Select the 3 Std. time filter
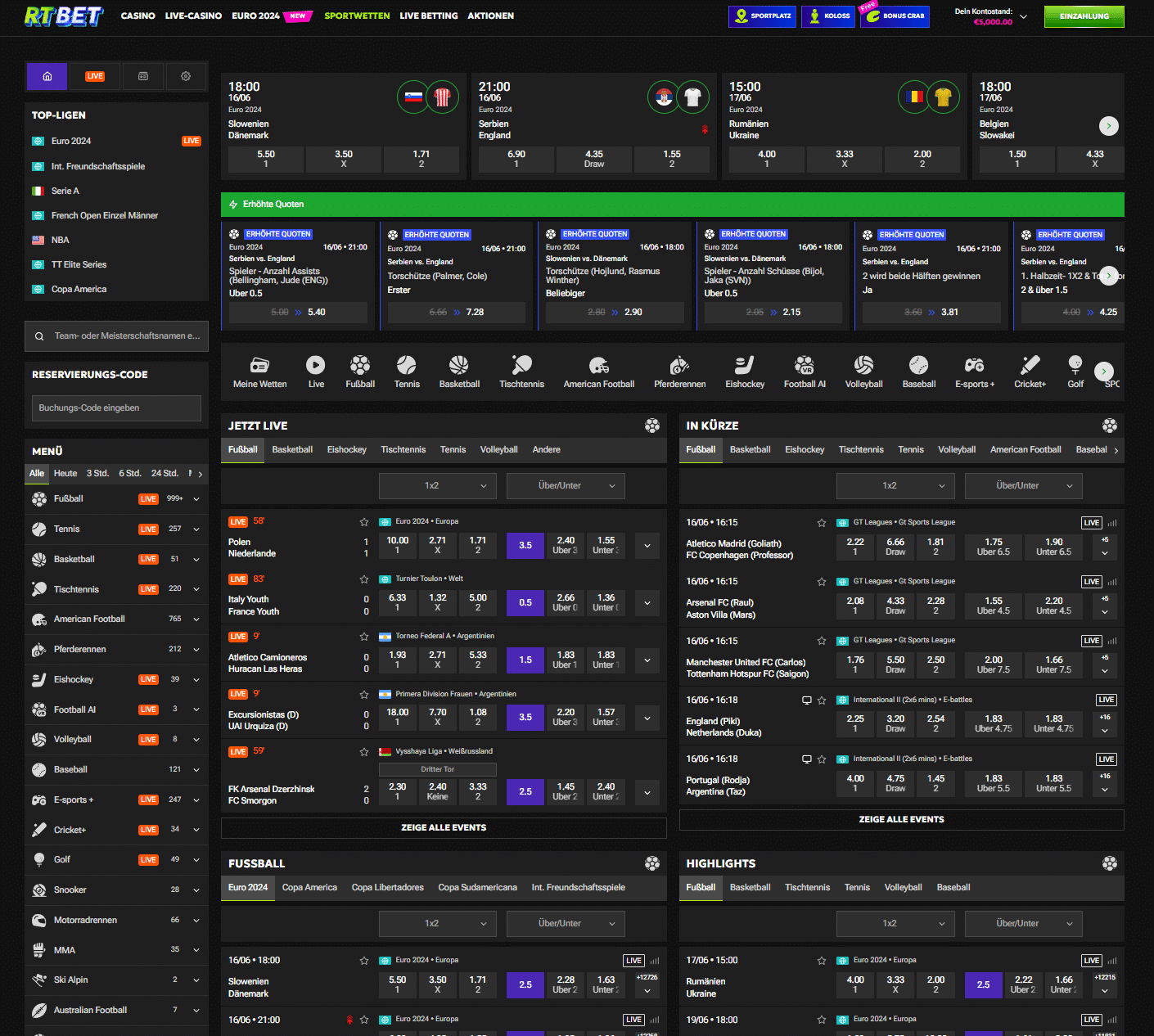1154x1036 pixels. tap(97, 474)
